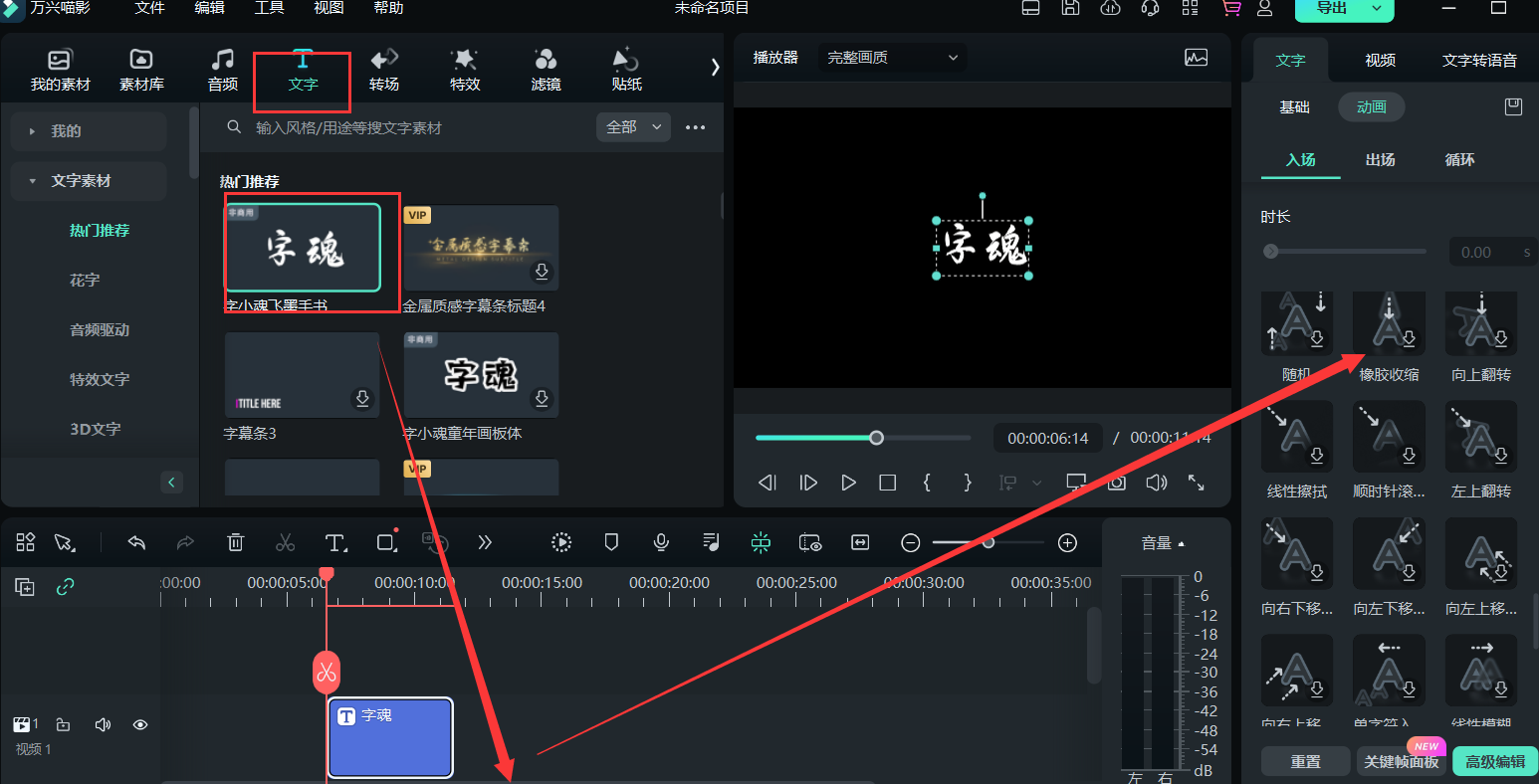Click the marker shield icon in timeline toolbar
The image size is (1539, 784).
tap(611, 542)
